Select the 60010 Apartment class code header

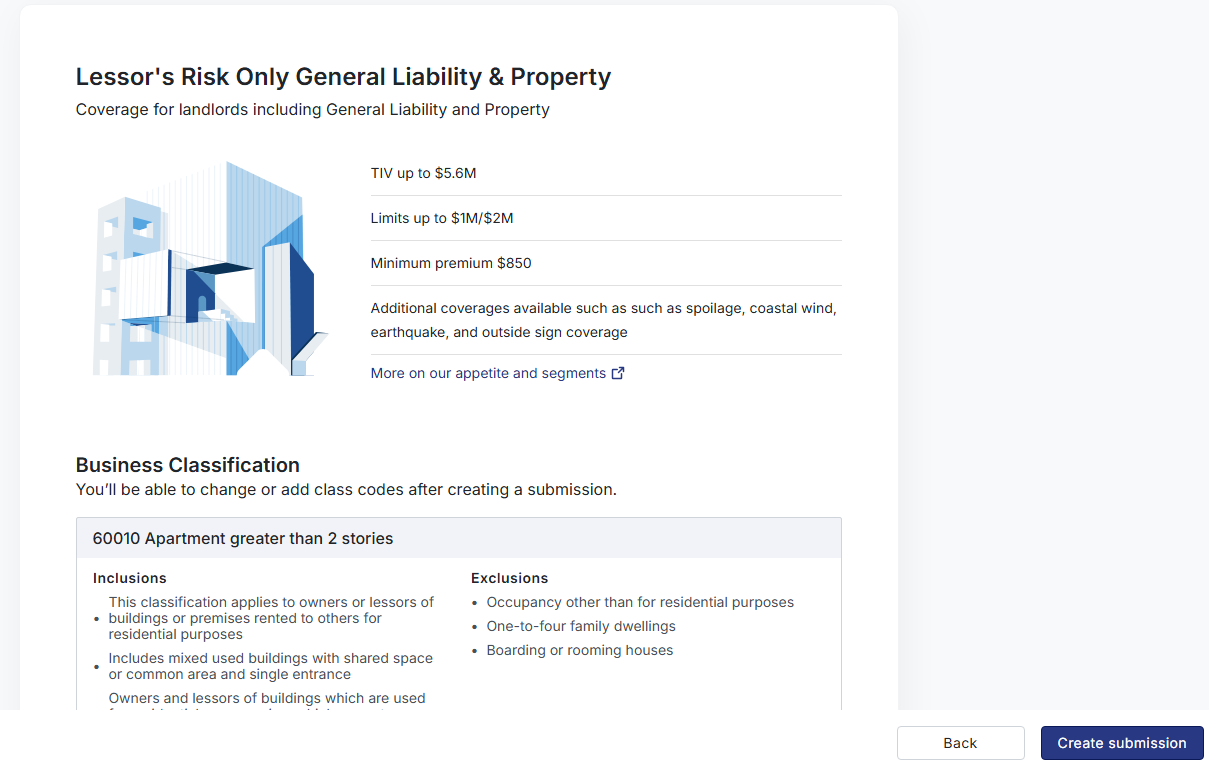[243, 538]
